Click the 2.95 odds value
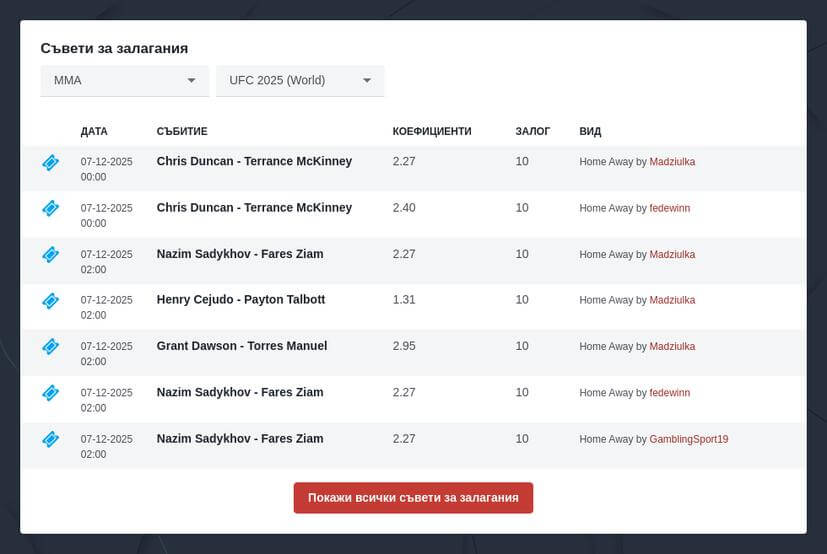The width and height of the screenshot is (827, 554). (x=404, y=346)
